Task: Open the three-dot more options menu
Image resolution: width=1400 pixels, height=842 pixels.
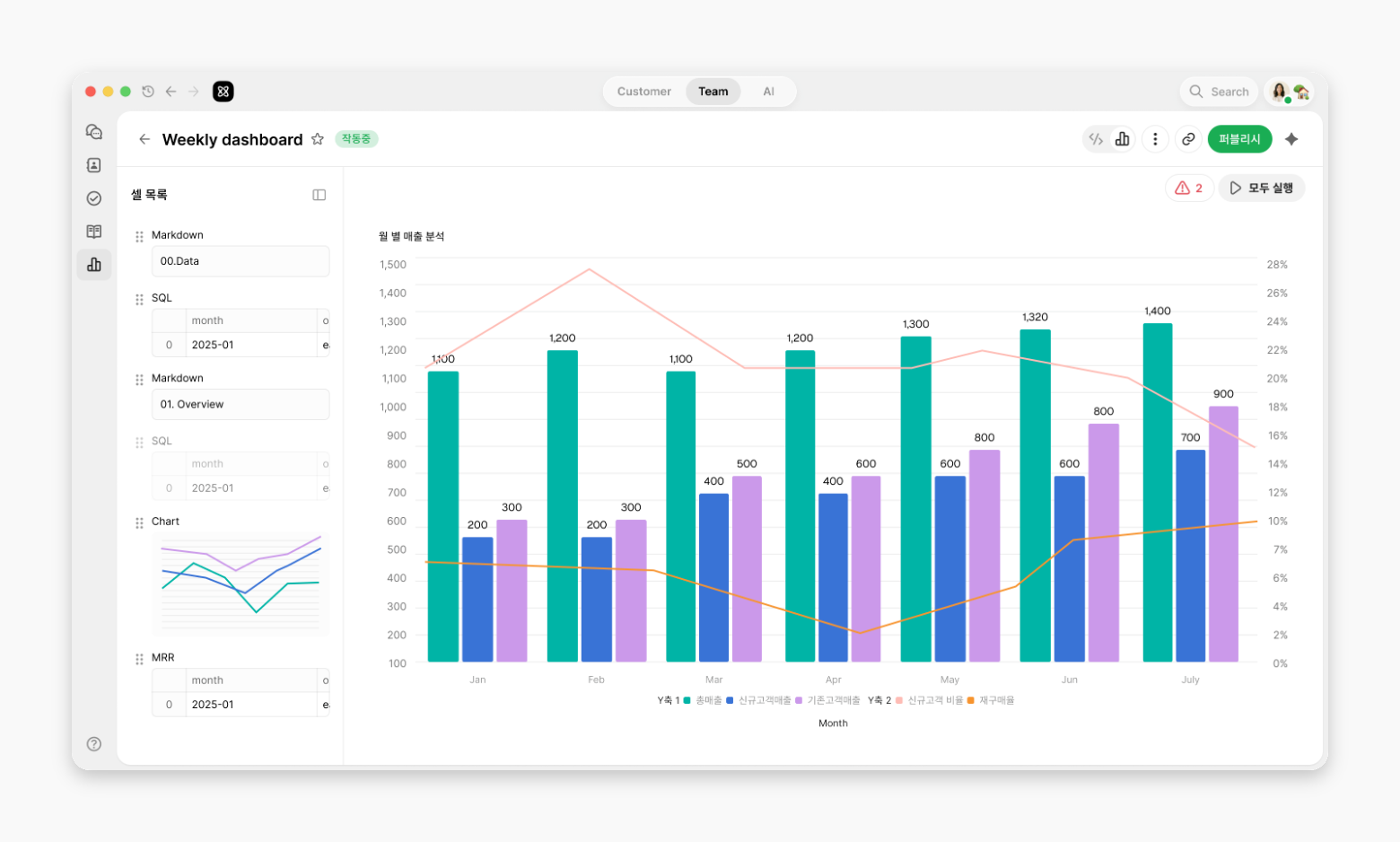Action: point(1155,139)
